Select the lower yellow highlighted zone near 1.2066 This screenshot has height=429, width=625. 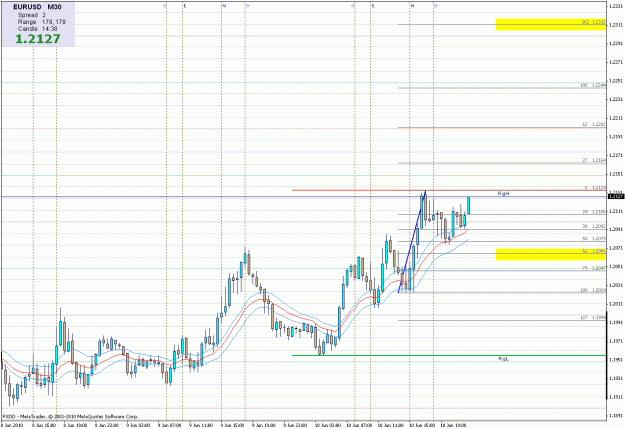(x=551, y=254)
